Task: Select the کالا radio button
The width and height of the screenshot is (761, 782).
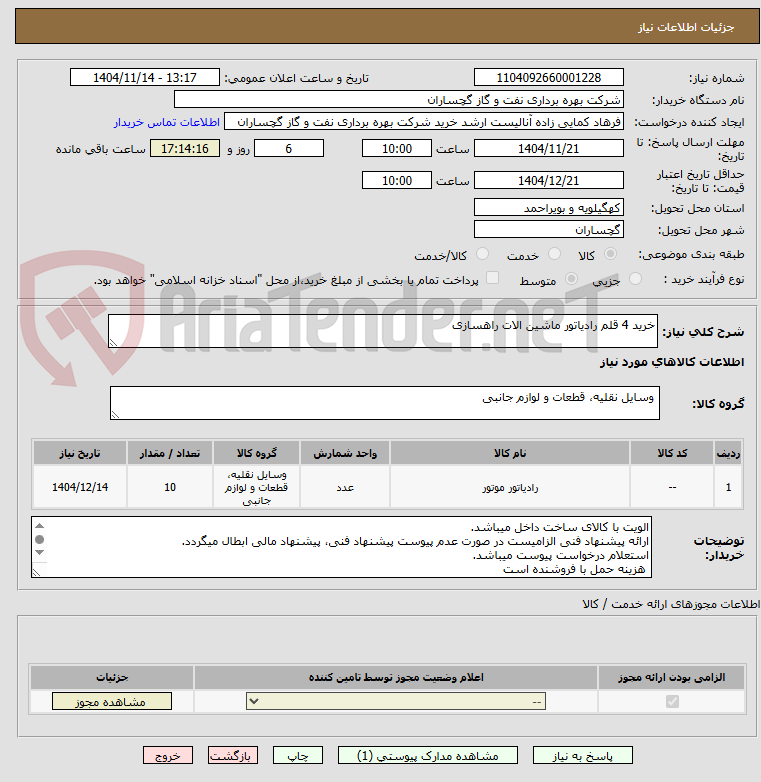Action: coord(610,254)
